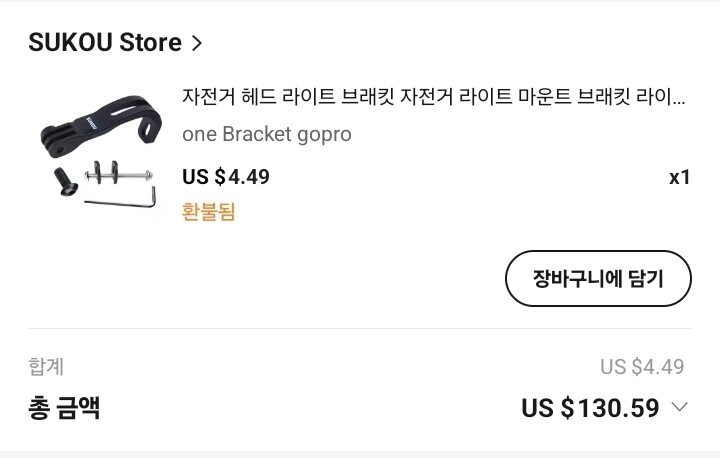Tap the 총 금액 total label

pos(64,408)
